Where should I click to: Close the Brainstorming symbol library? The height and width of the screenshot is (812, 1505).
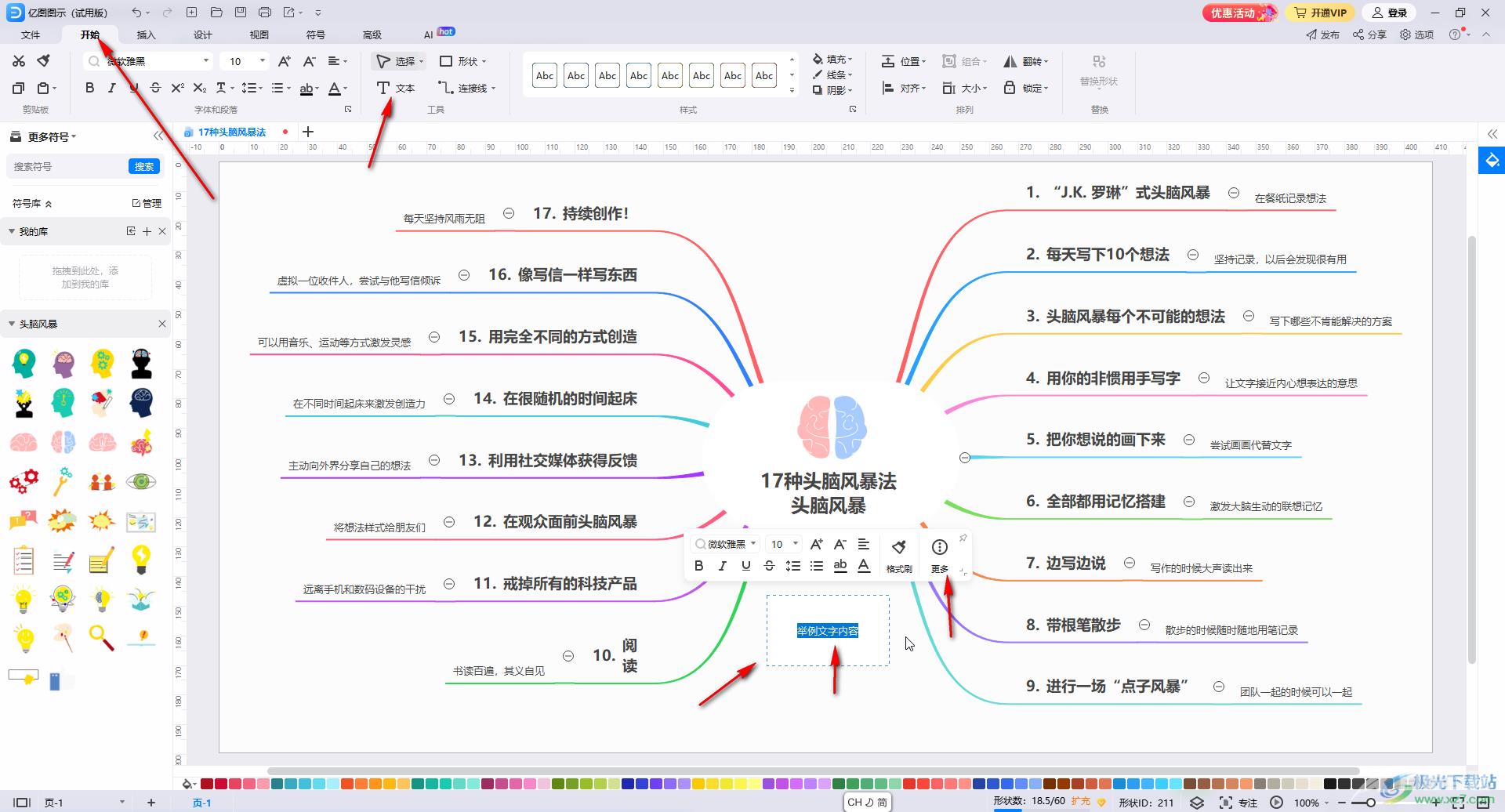162,324
